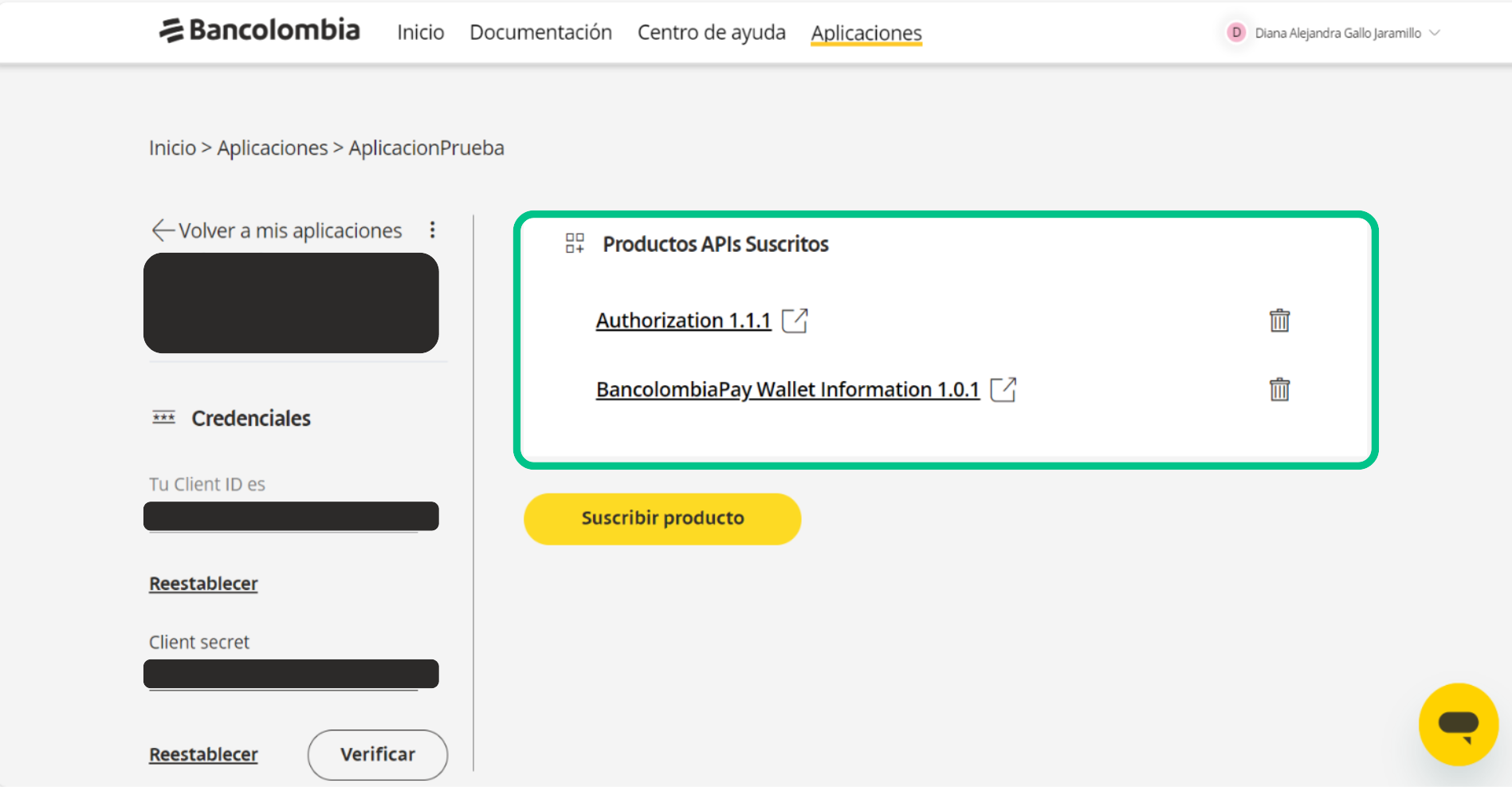Viewport: 1512px width, 787px height.
Task: Click the Tu Client ID es label
Action: click(207, 484)
